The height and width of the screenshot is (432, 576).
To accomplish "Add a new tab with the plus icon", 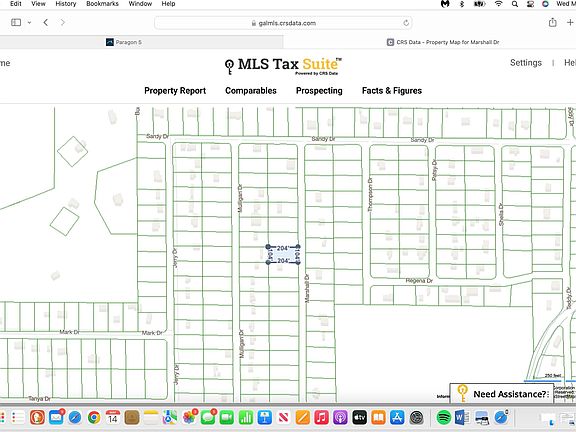I will [570, 22].
